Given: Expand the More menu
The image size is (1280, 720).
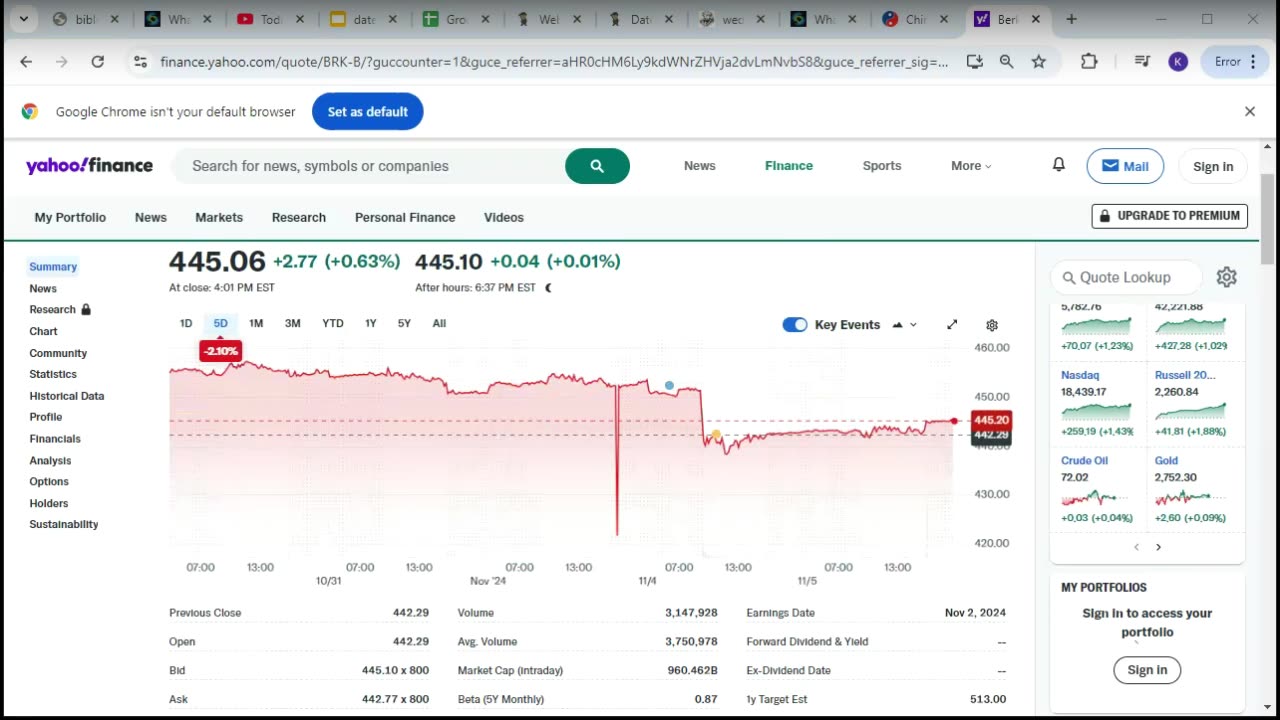Looking at the screenshot, I should [x=971, y=166].
